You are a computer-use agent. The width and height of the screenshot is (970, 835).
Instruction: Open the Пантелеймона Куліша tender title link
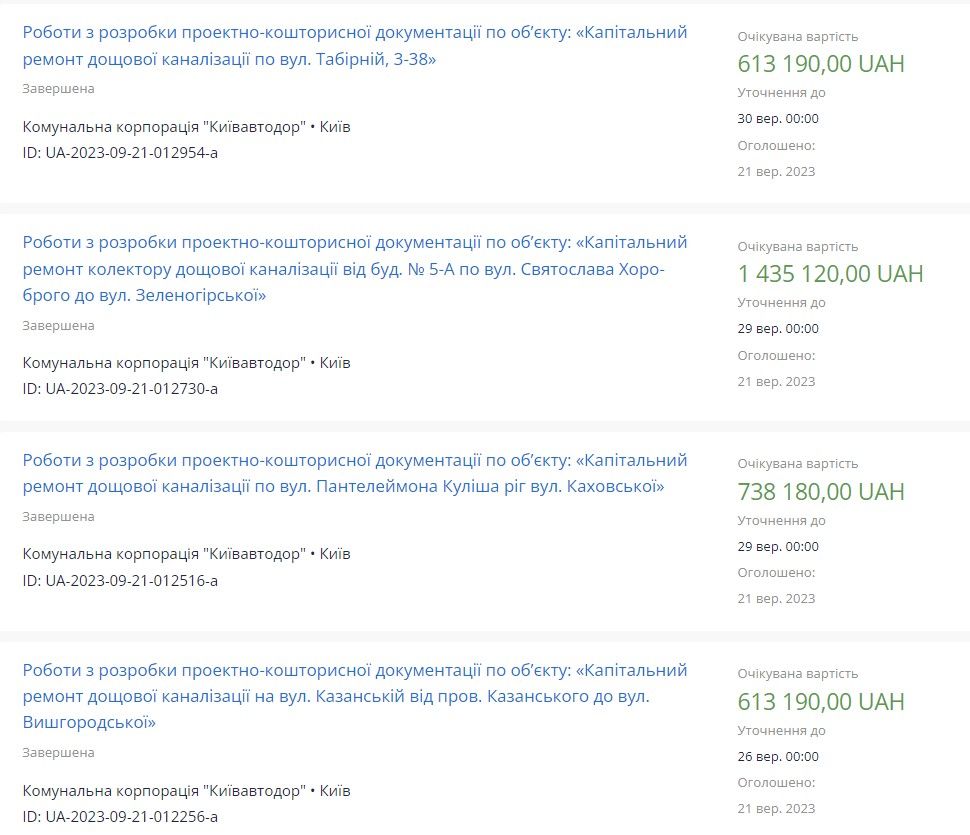(x=355, y=473)
